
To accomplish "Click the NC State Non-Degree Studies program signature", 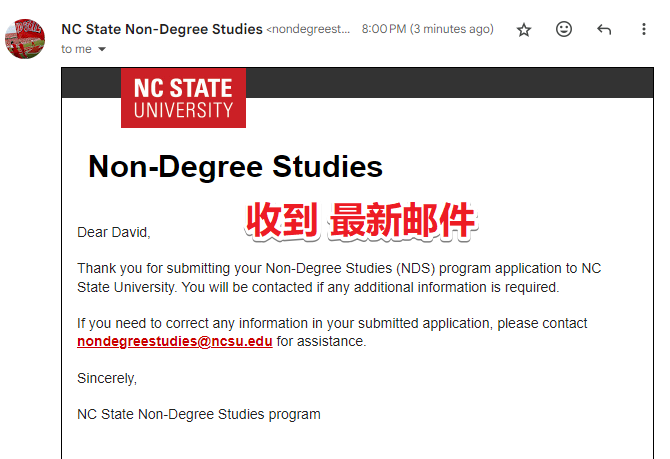I will [x=199, y=414].
